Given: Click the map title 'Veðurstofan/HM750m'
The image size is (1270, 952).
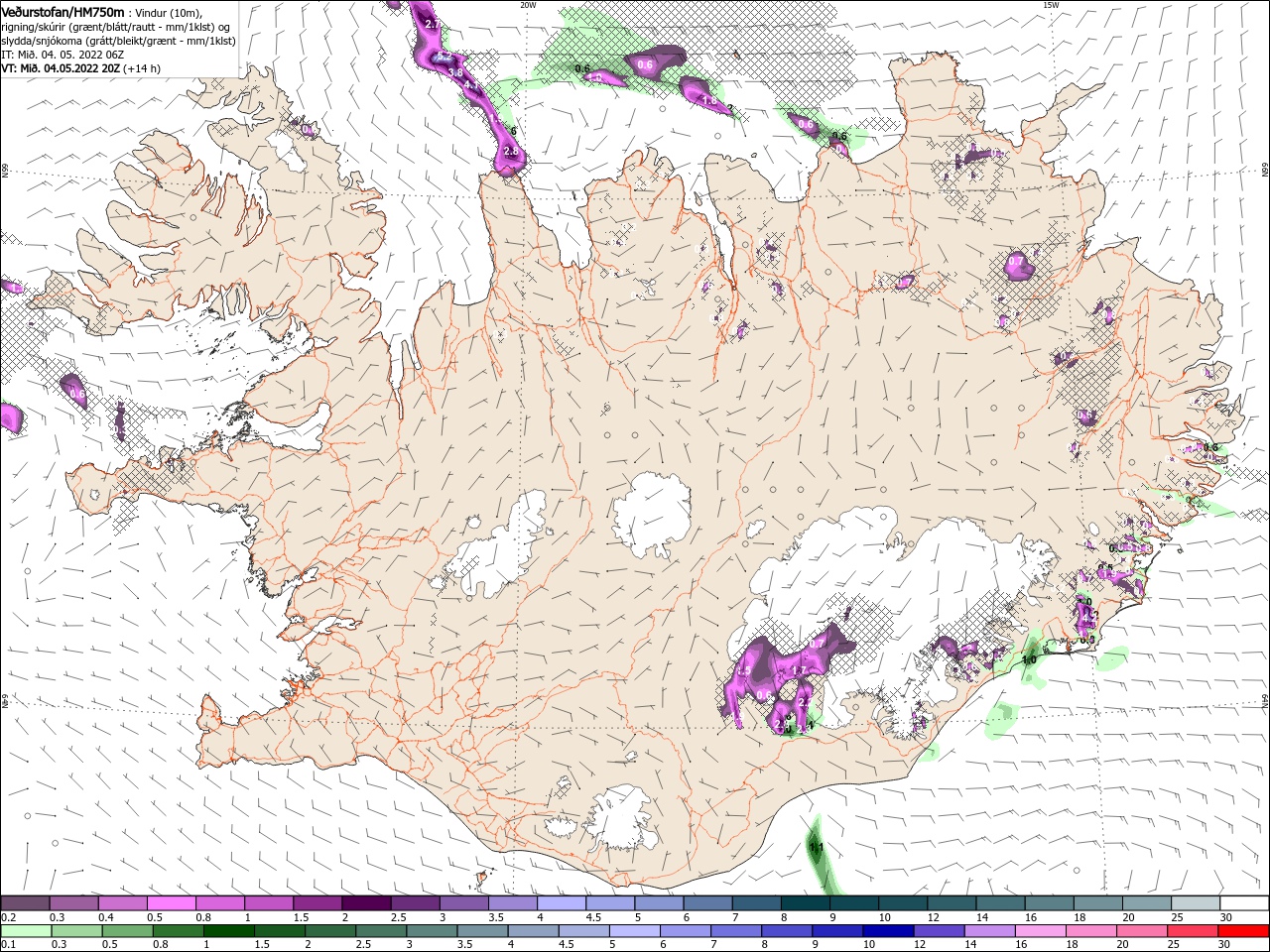Looking at the screenshot, I should [x=63, y=12].
